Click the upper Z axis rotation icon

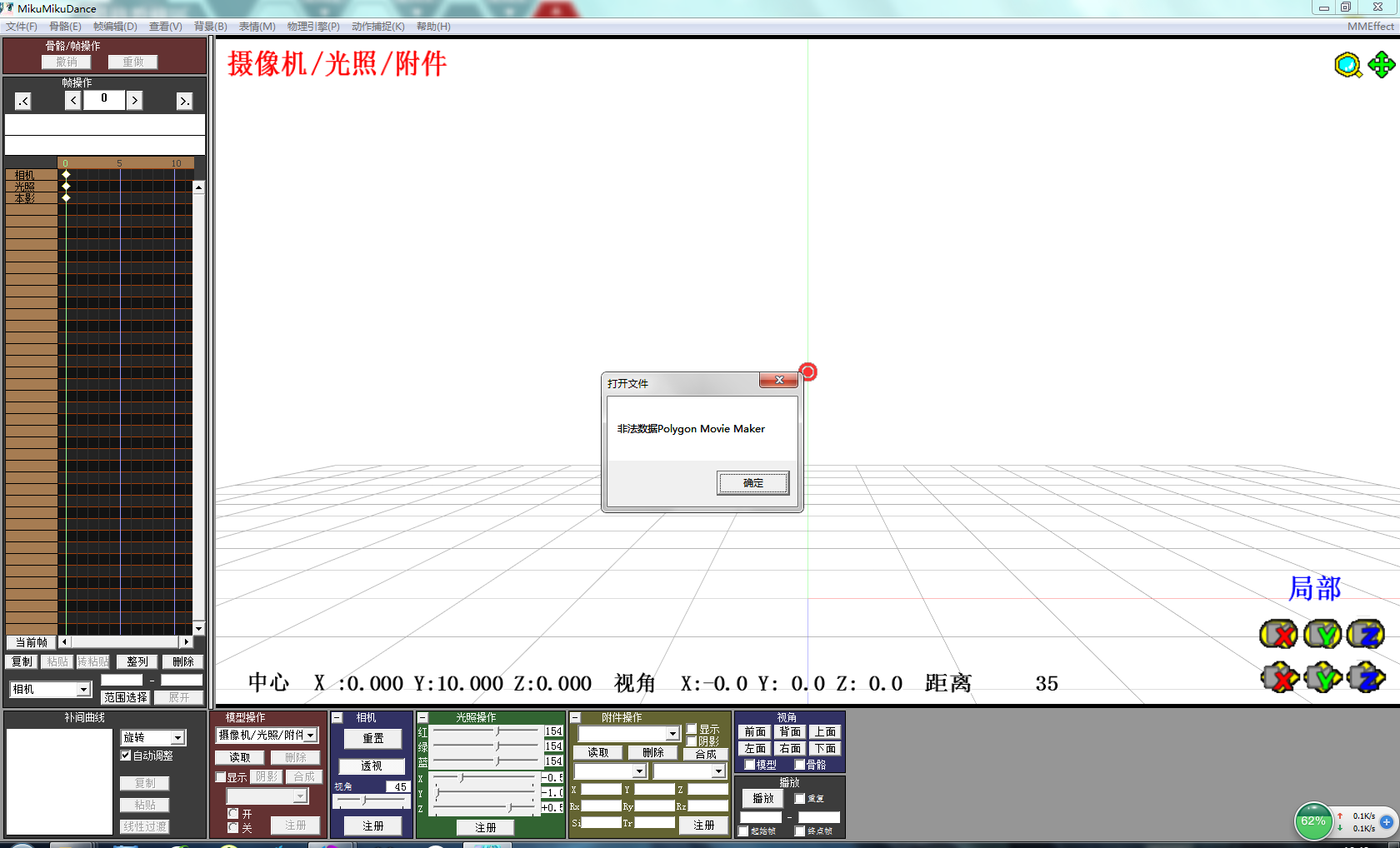(x=1366, y=635)
